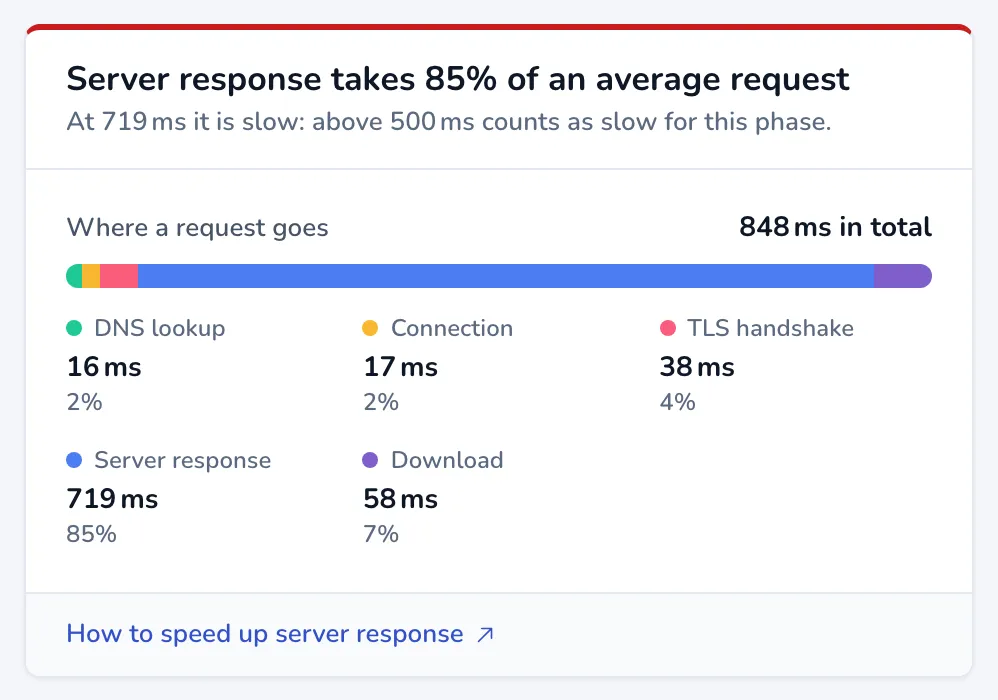Click the 'TLS handshake' label
This screenshot has width=998, height=700.
771,328
